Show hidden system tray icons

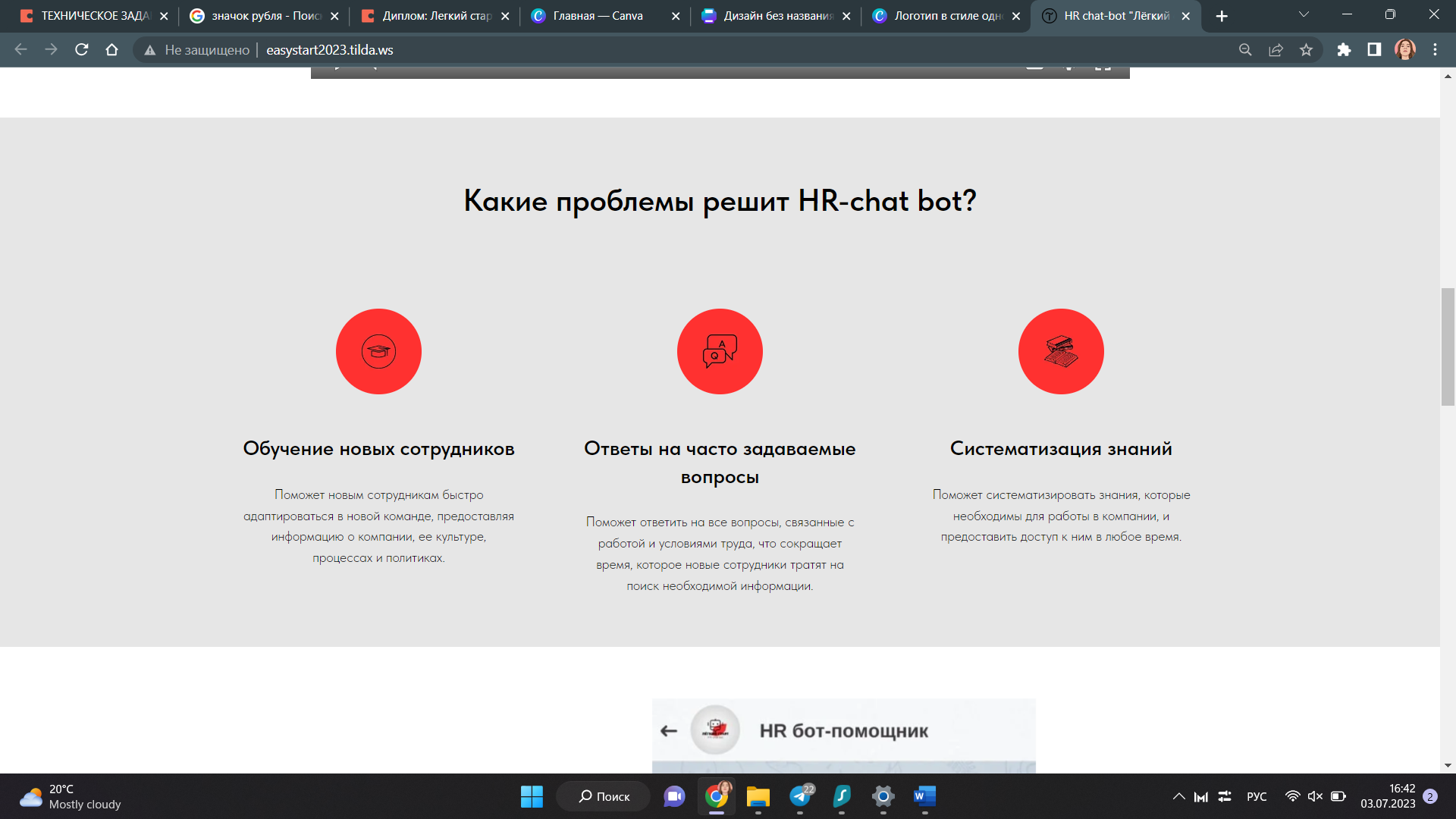click(1178, 796)
